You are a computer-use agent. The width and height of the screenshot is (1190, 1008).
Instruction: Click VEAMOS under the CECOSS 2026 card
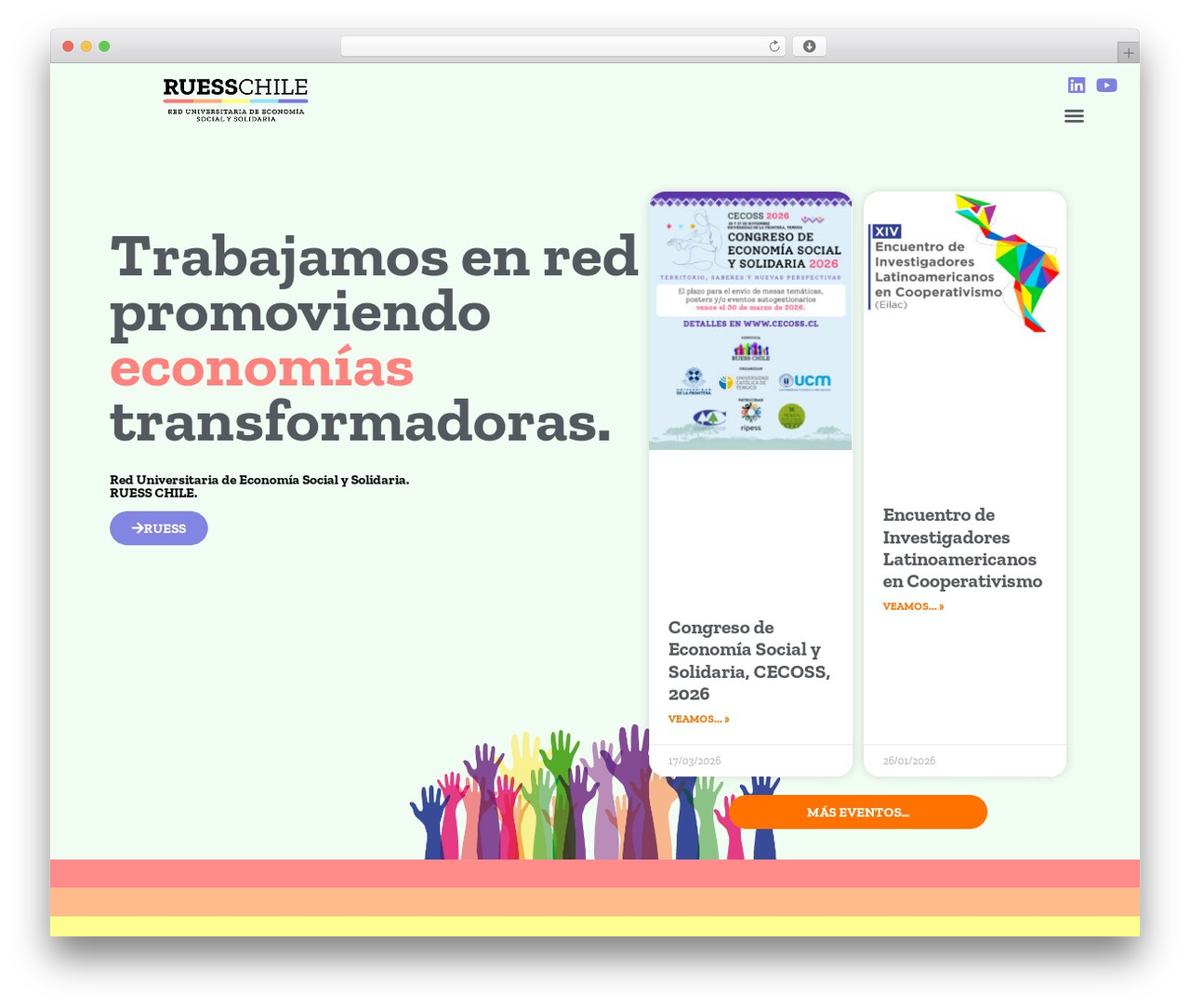698,719
